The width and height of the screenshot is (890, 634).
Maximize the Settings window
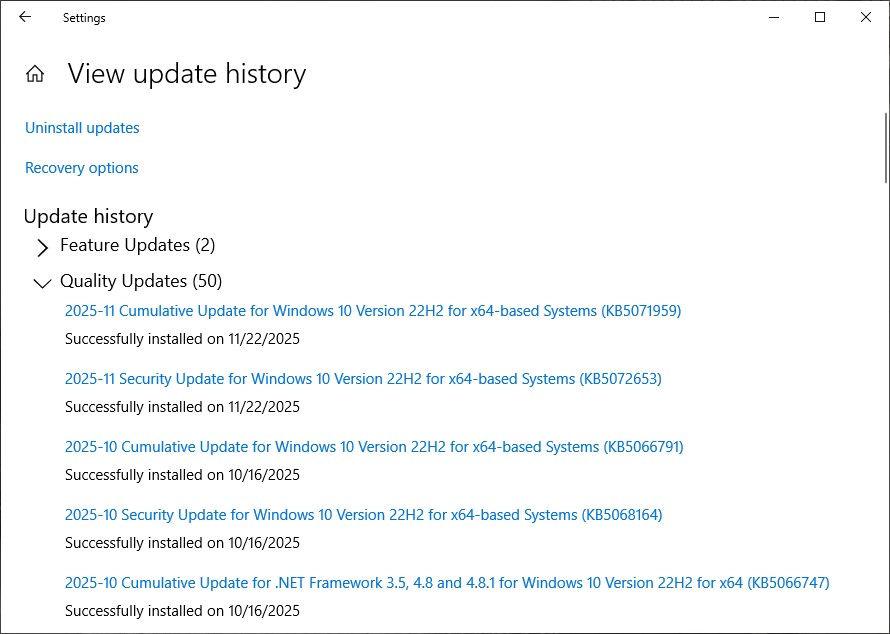click(820, 17)
